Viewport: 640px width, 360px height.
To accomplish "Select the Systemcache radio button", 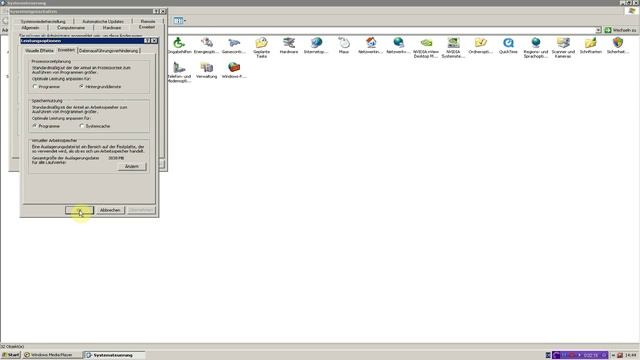I will (82, 126).
